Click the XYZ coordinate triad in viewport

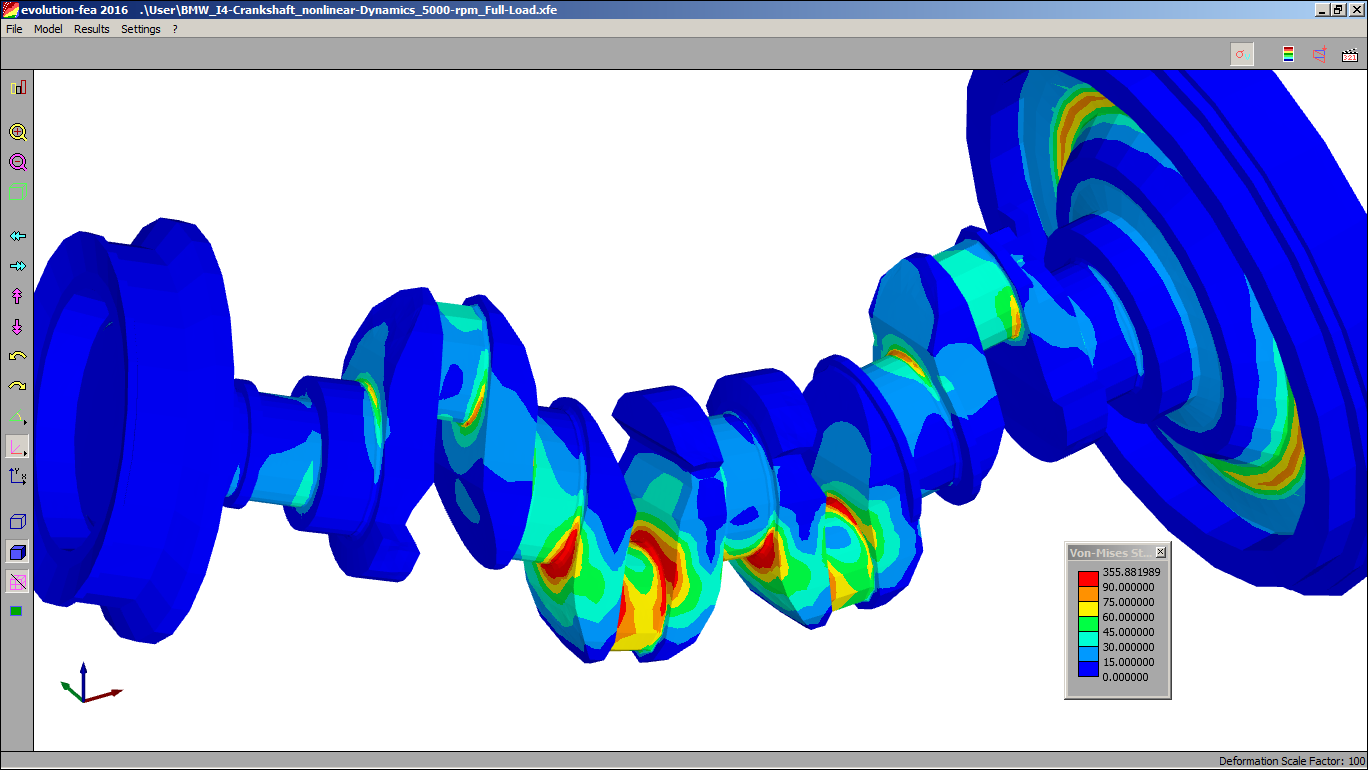(90, 683)
